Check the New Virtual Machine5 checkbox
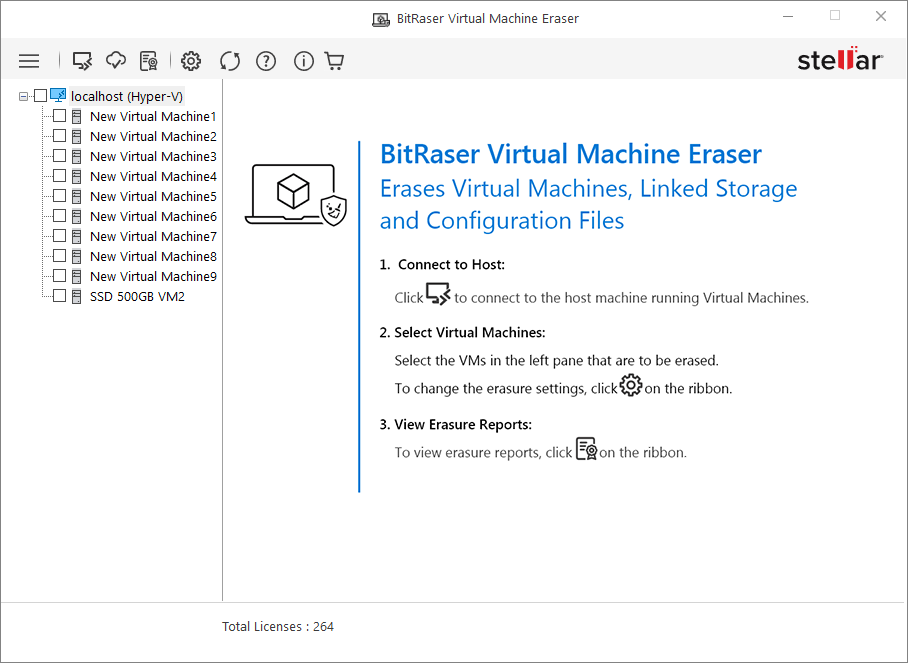 60,196
